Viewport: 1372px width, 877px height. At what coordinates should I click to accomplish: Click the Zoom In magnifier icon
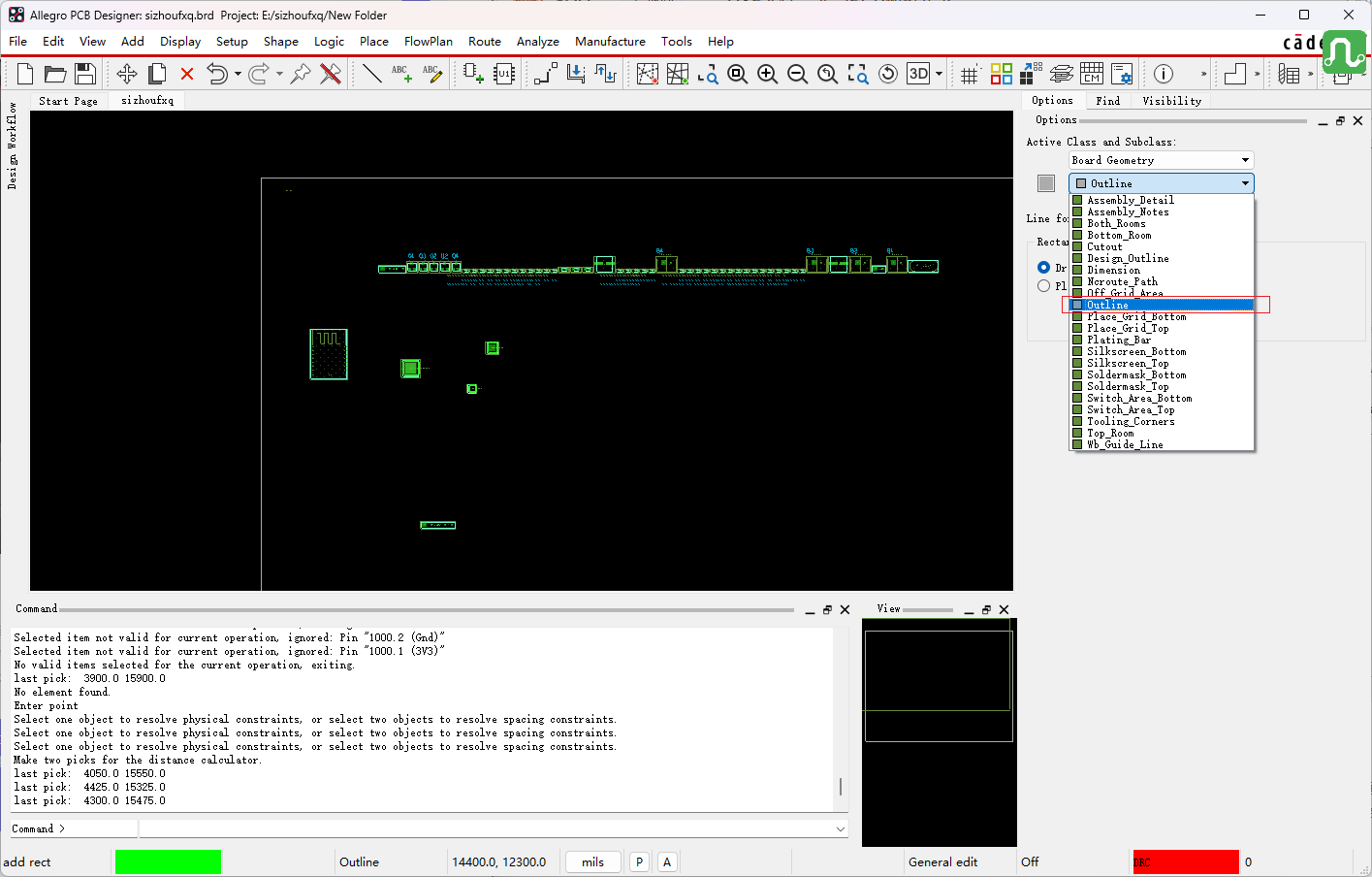768,74
